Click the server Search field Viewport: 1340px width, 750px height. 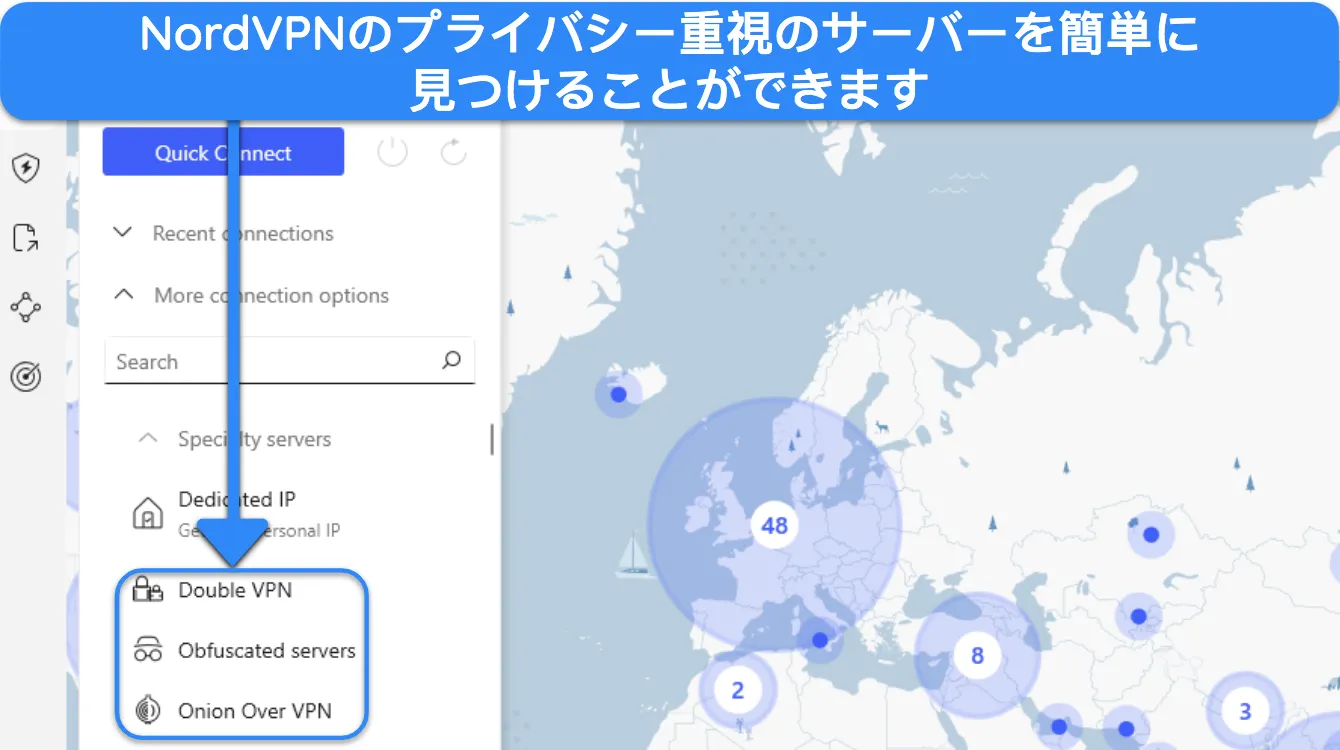pyautogui.click(x=289, y=361)
